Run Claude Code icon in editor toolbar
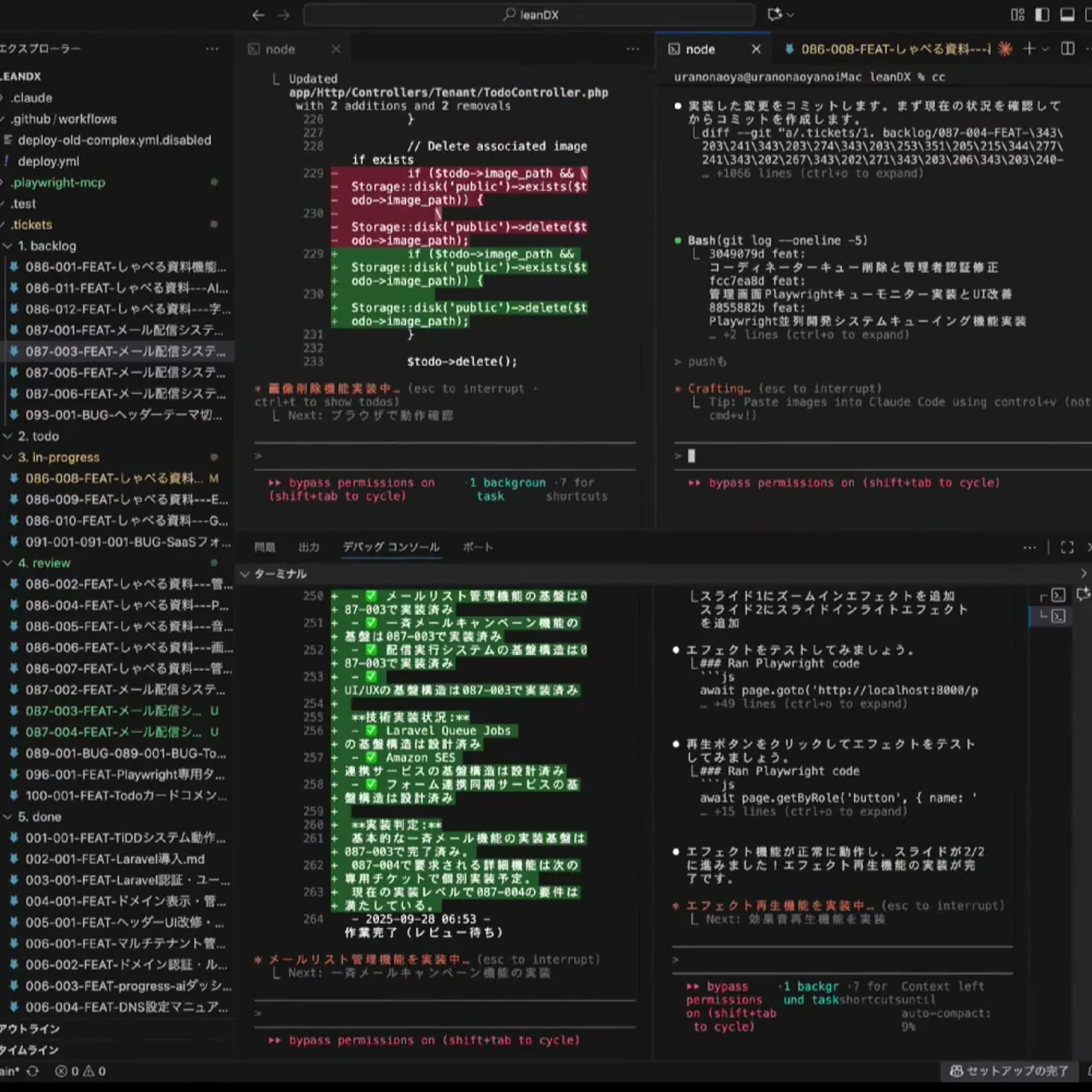This screenshot has width=1092, height=1092. (x=1005, y=49)
